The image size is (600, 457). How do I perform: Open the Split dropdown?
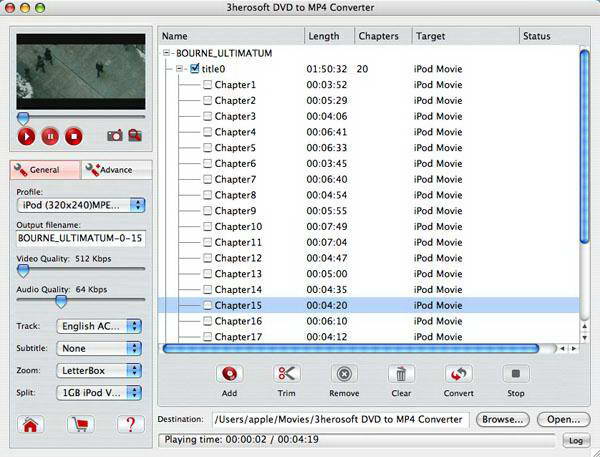click(x=99, y=393)
